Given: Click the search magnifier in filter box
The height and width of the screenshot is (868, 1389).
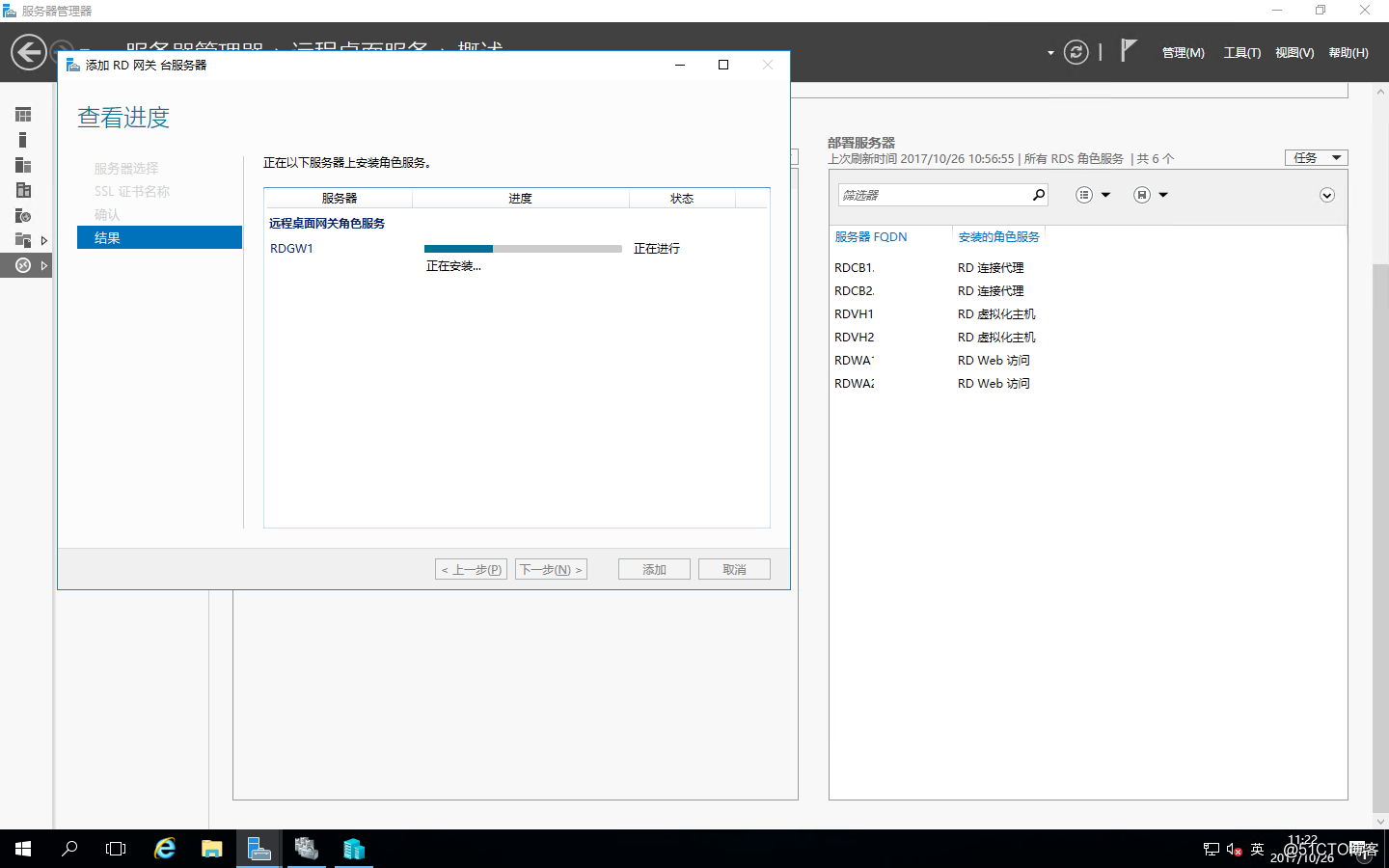Looking at the screenshot, I should click(x=1039, y=195).
